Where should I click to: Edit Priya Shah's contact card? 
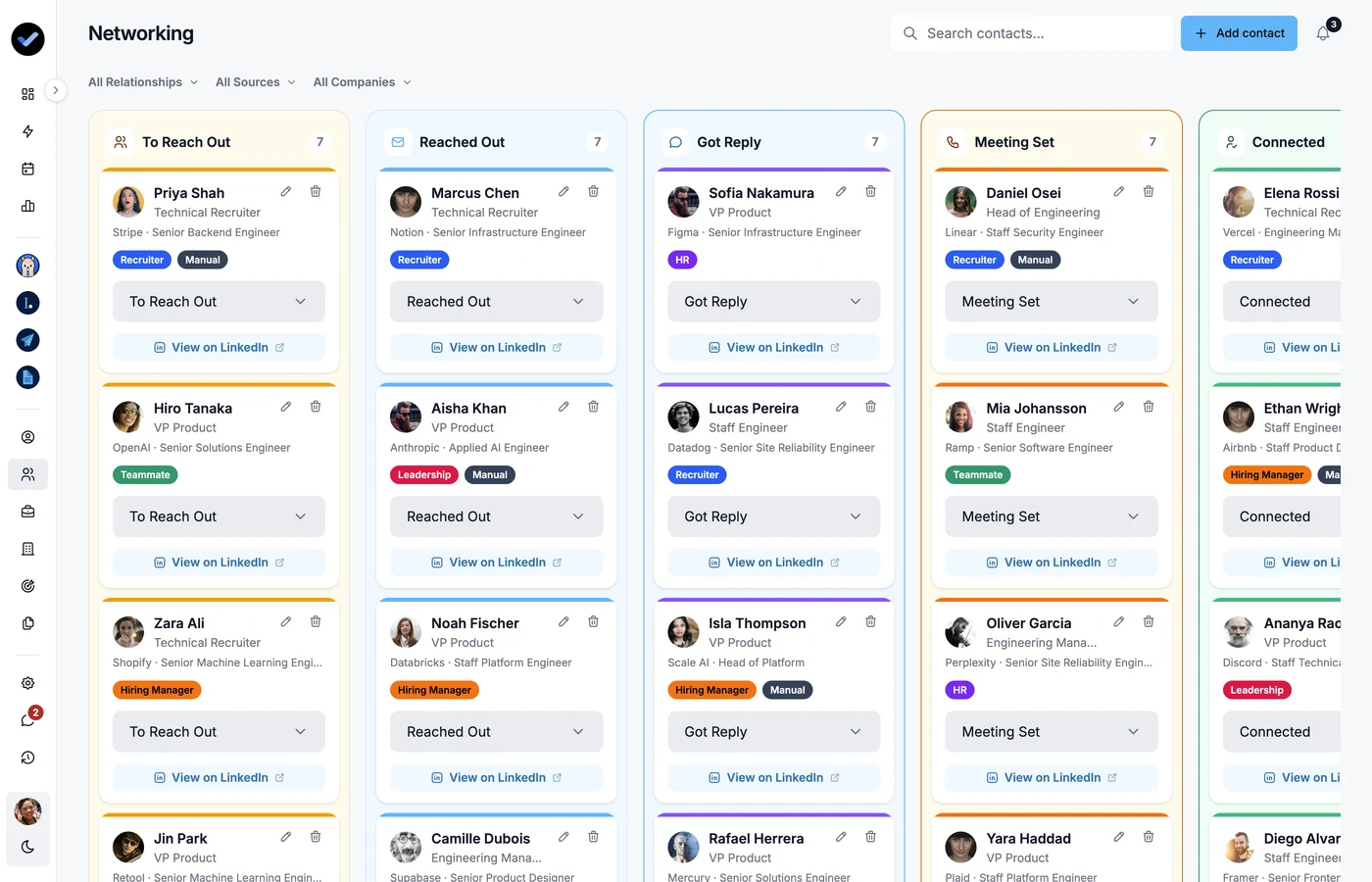[x=286, y=191]
